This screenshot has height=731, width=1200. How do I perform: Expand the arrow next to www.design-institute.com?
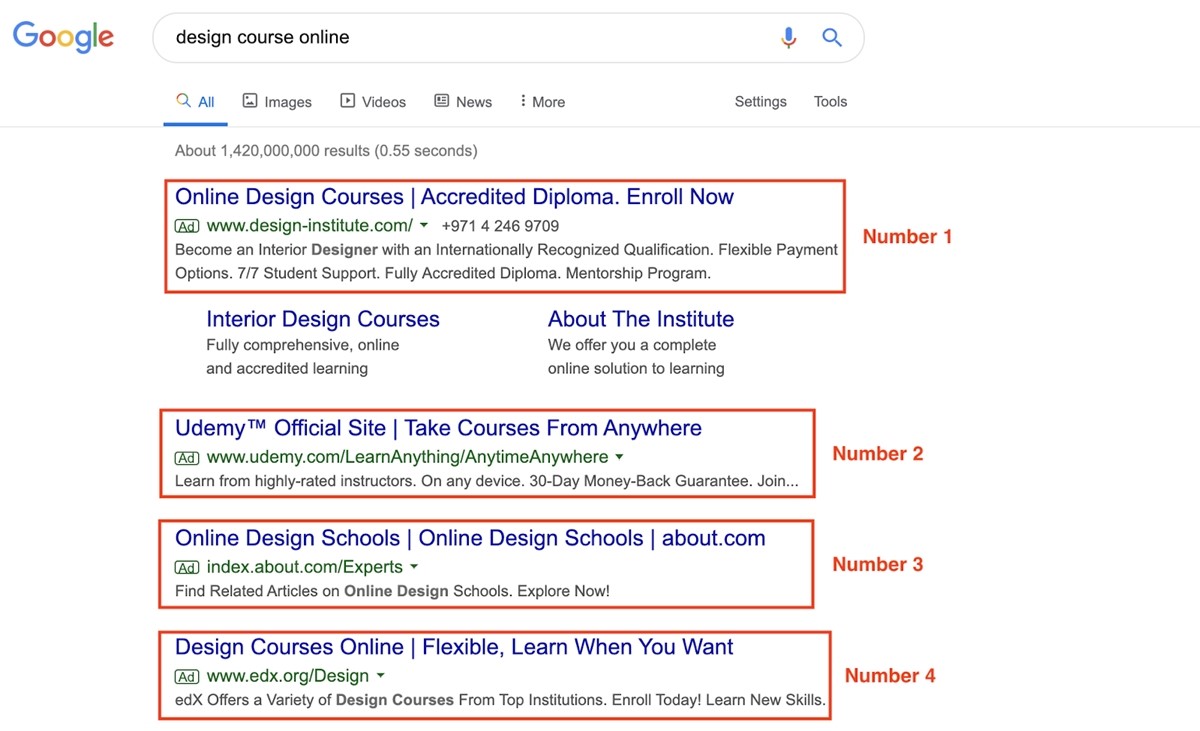[424, 226]
